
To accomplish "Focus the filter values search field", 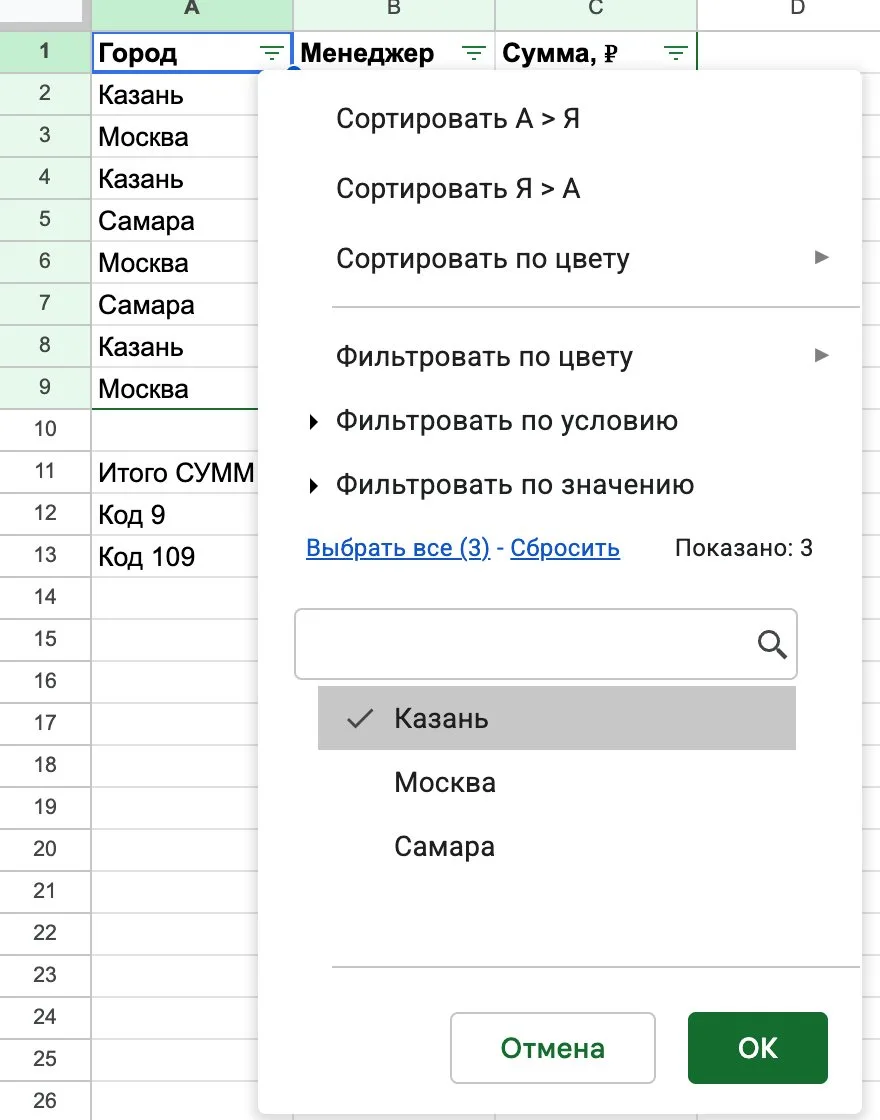I will click(x=546, y=644).
